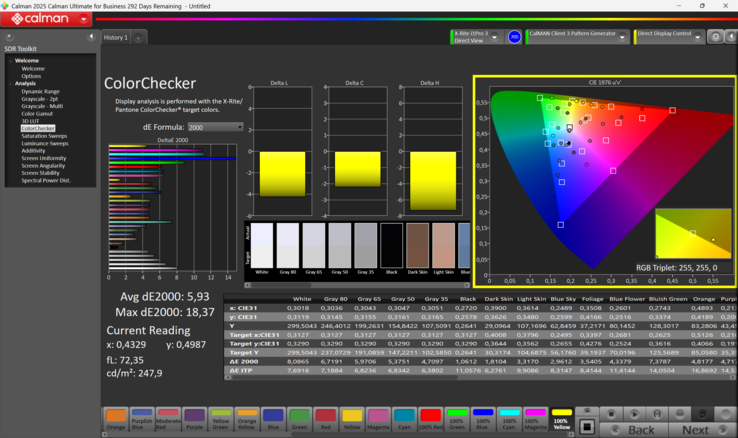
Task: Select Grayscale - Multi workflow step
Action: [x=42, y=106]
